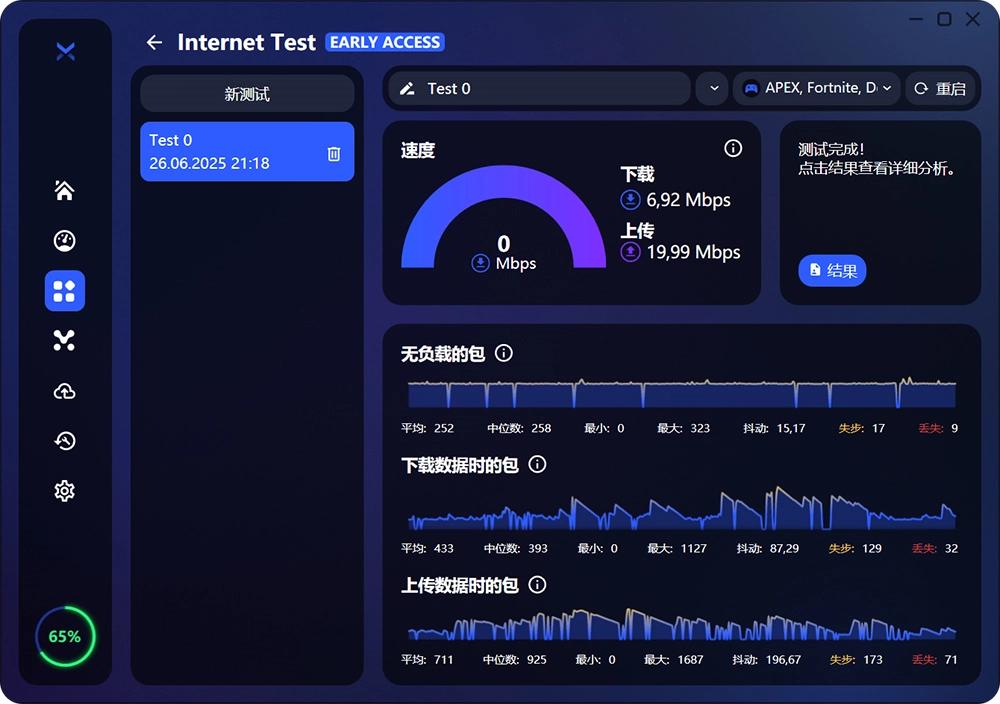1000x704 pixels.
Task: Click the 19,99 Mbps upload value
Action: (693, 253)
